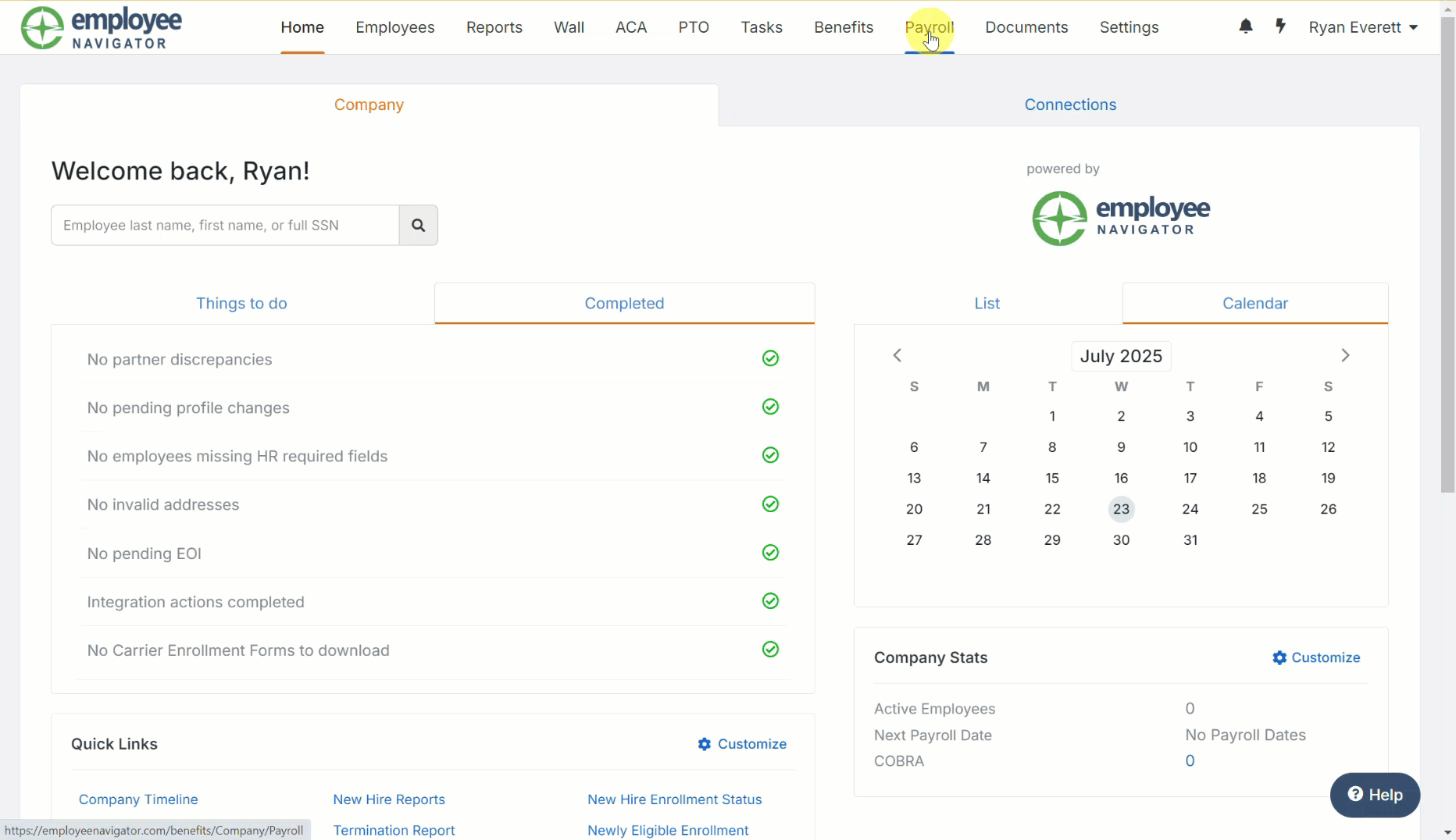The height and width of the screenshot is (840, 1456).
Task: Open the Documents menu
Action: (x=1026, y=27)
